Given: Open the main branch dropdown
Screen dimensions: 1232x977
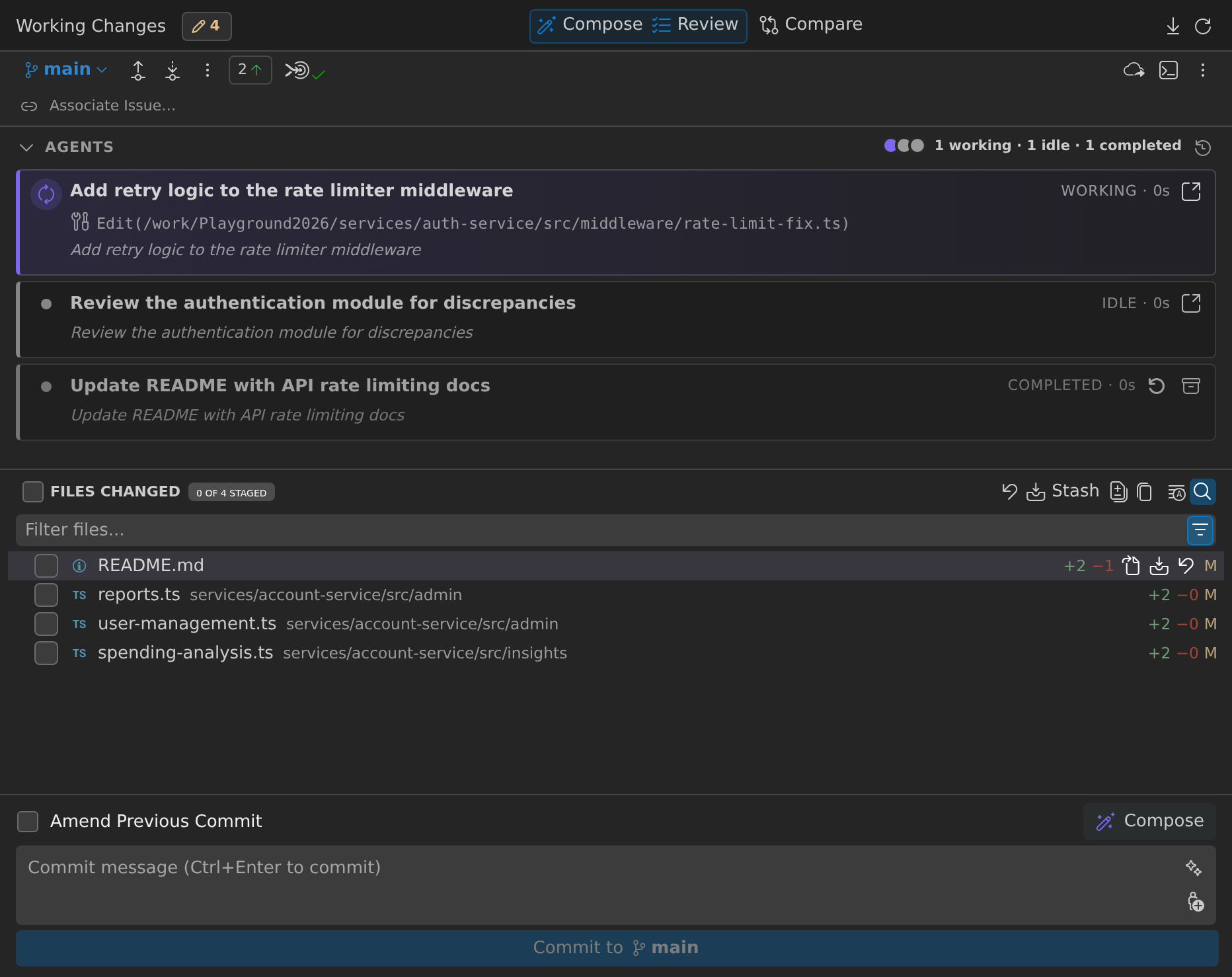Looking at the screenshot, I should [65, 69].
